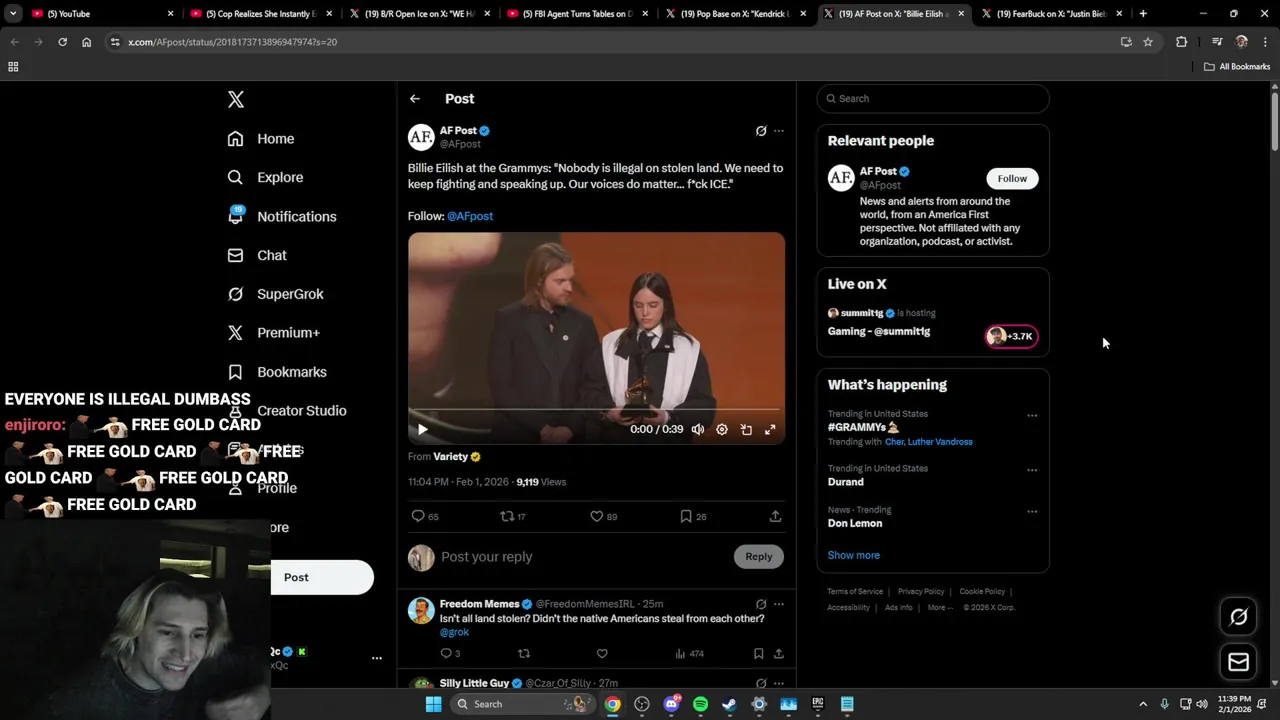Follow AF Post in Relevant people
The image size is (1280, 720).
(1012, 178)
